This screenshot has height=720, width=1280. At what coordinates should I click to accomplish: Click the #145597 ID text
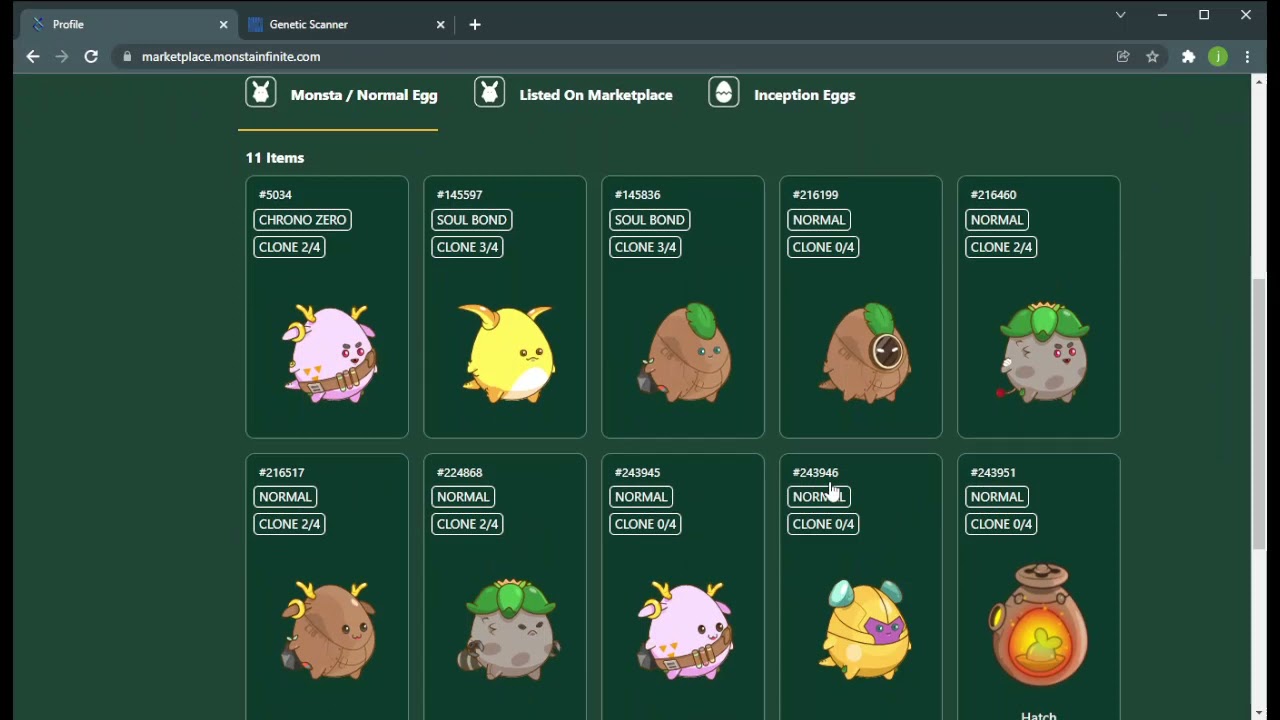(459, 195)
